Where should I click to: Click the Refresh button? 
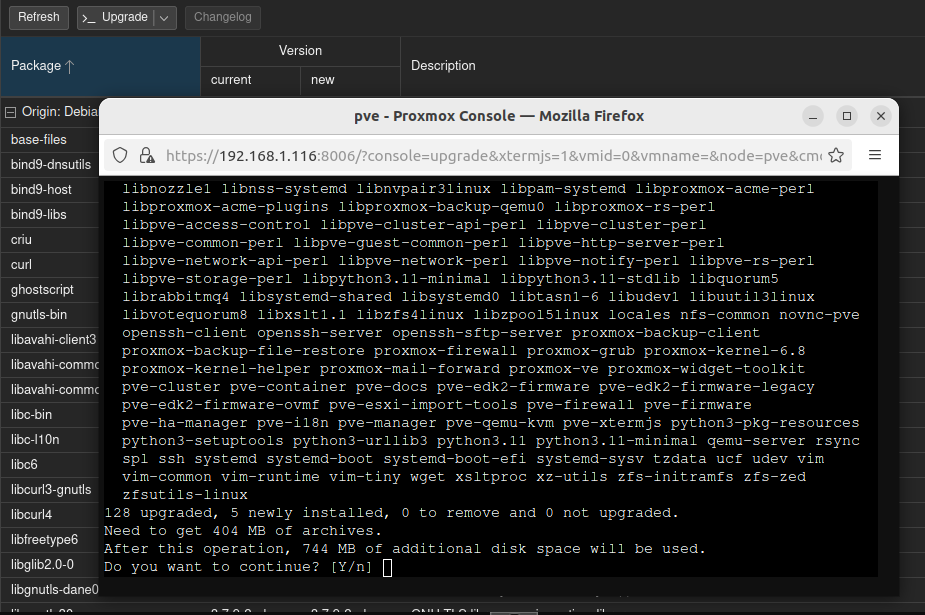[39, 17]
